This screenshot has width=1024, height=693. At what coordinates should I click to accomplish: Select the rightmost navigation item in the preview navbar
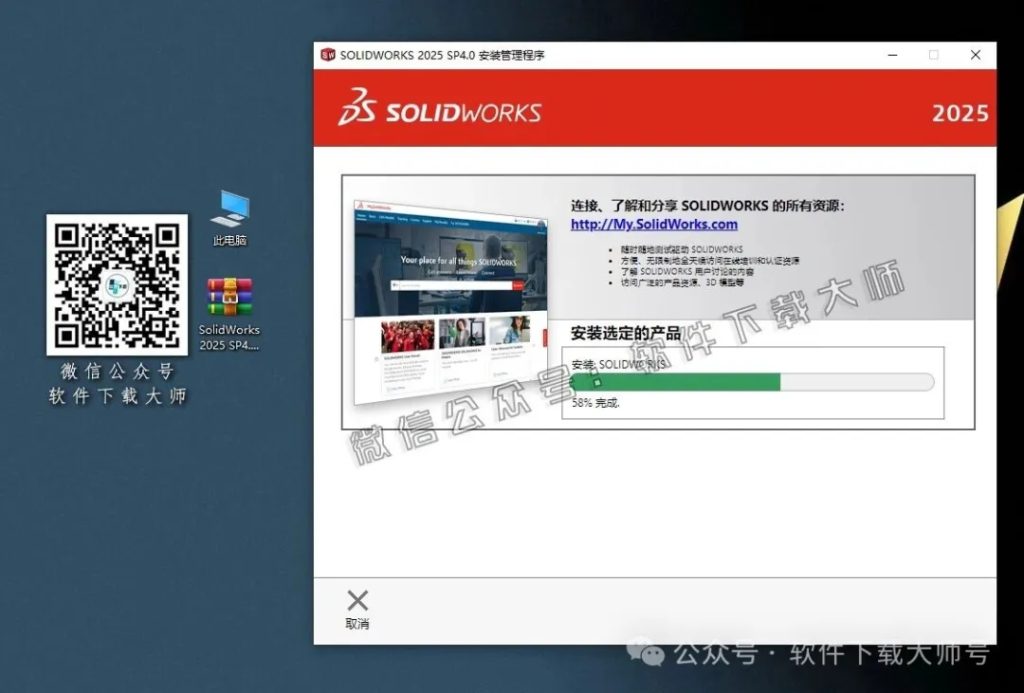coord(459,222)
